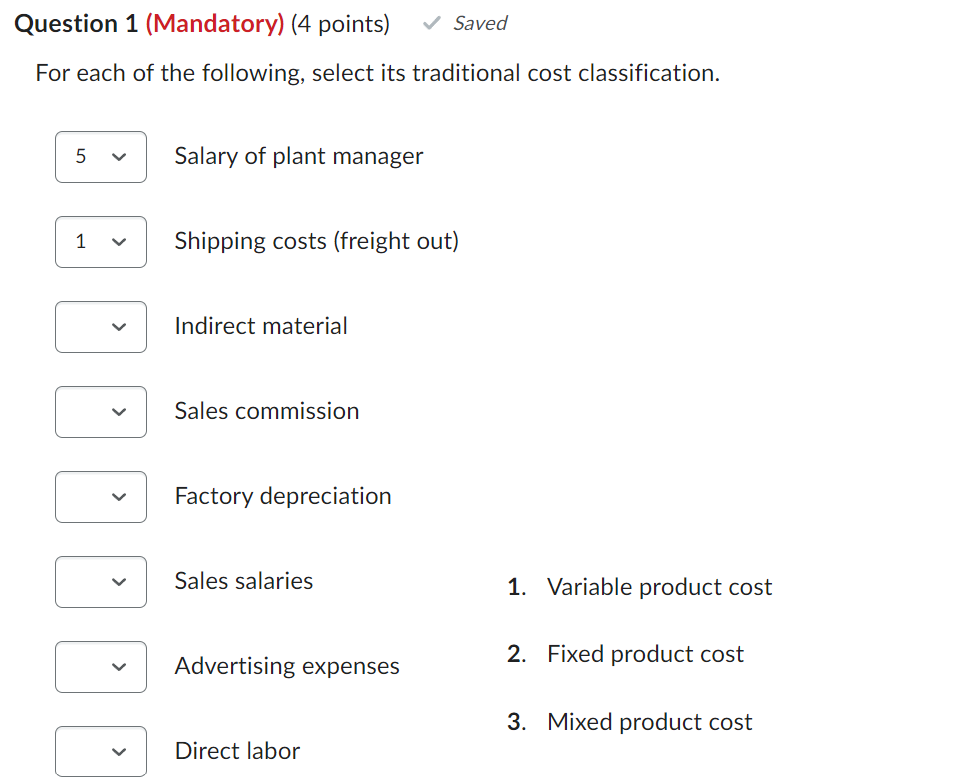Open the Sales salaries dropdown

click(x=101, y=582)
